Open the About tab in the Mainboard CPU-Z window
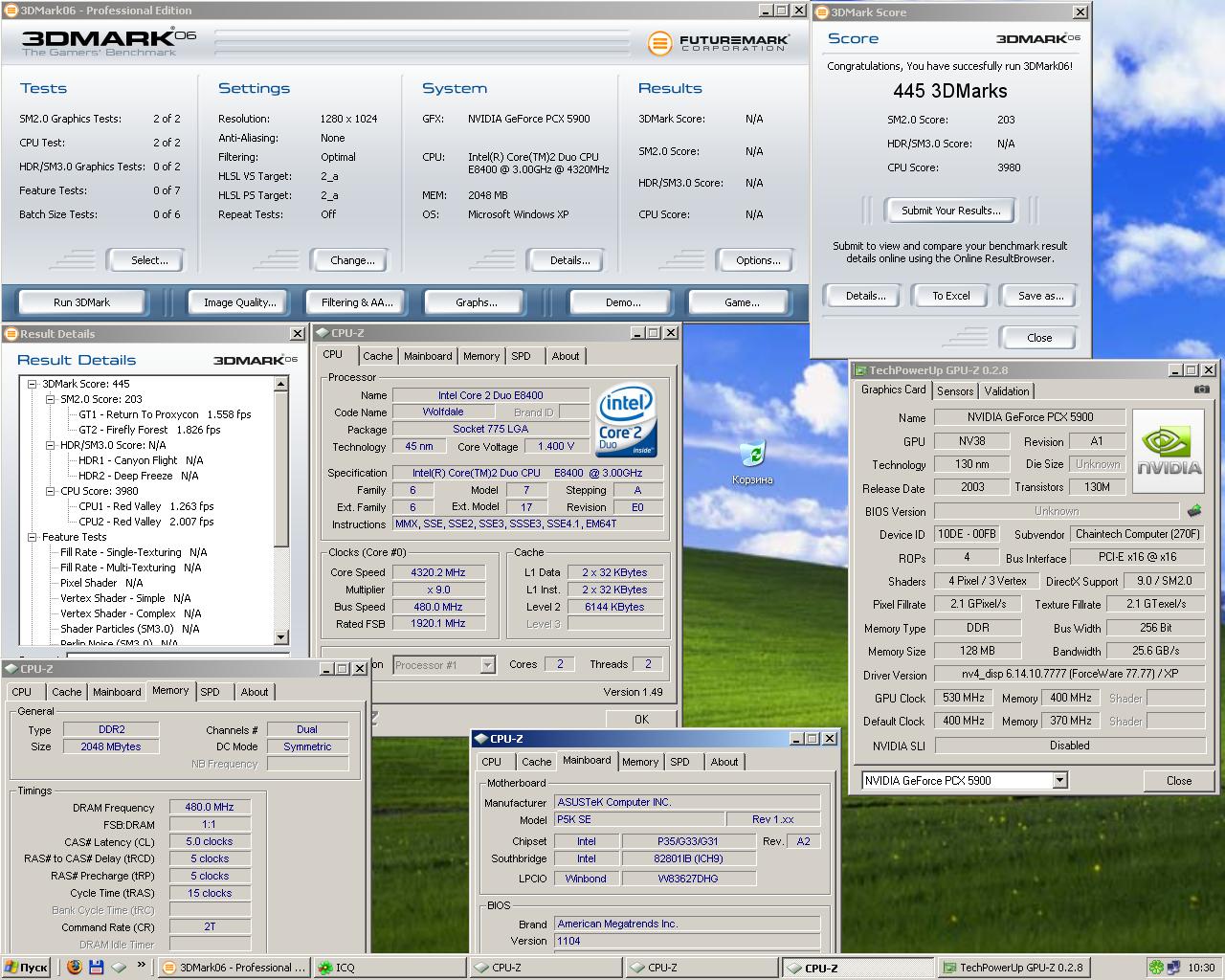Viewport: 1225px width, 980px height. coord(724,762)
